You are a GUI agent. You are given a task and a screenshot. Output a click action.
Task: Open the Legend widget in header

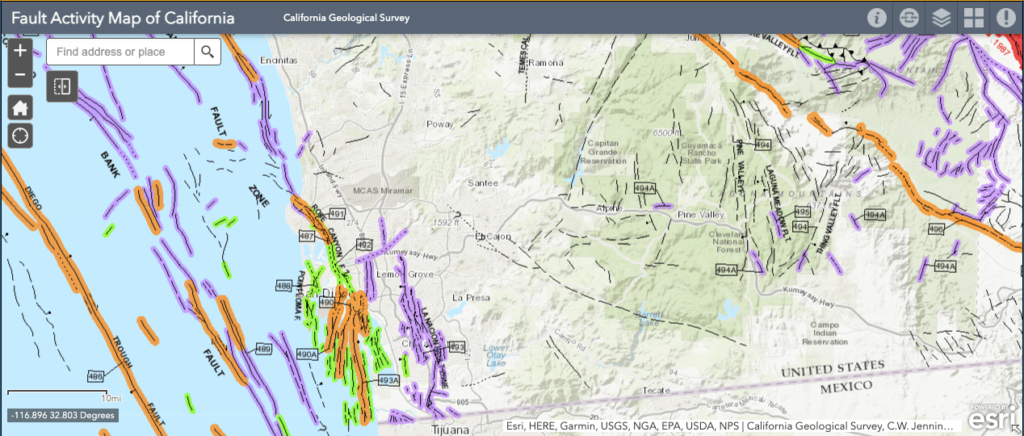coord(908,18)
